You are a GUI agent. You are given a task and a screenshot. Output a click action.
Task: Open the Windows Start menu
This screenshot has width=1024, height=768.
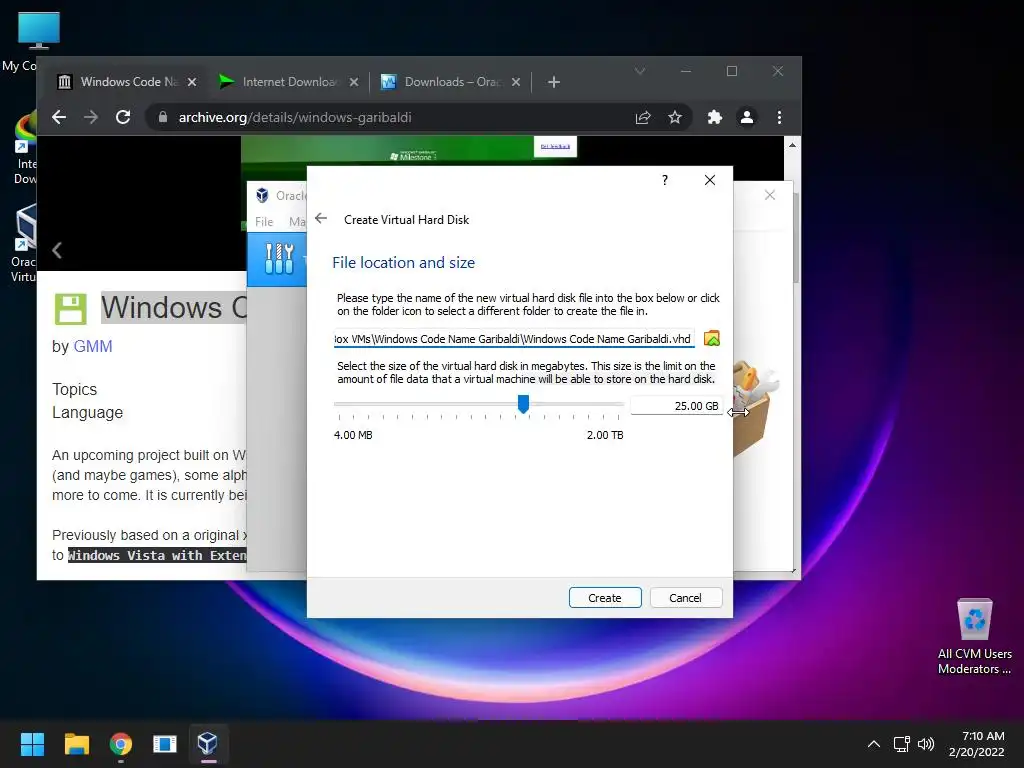[32, 744]
